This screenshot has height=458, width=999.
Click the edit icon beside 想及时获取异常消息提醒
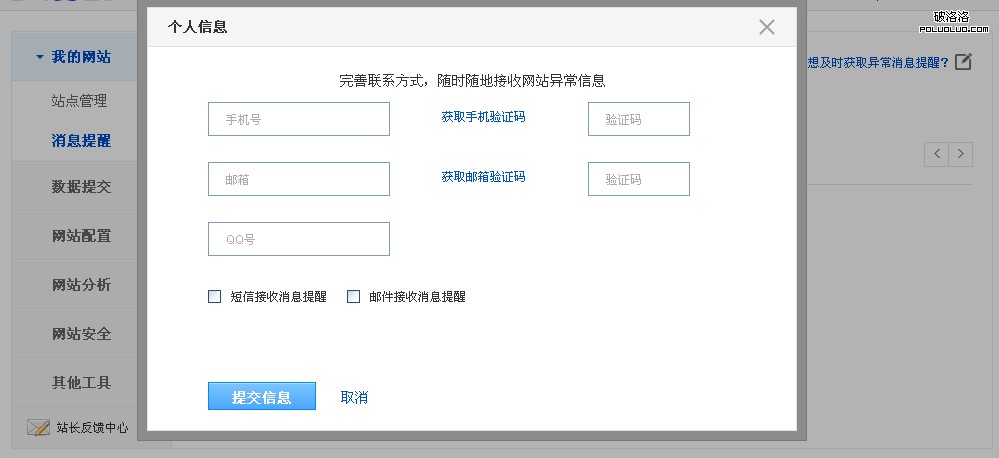click(x=963, y=62)
